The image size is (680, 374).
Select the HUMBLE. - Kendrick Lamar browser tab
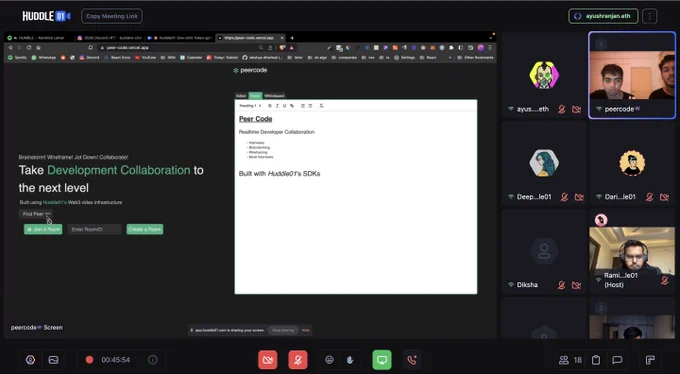[x=38, y=38]
